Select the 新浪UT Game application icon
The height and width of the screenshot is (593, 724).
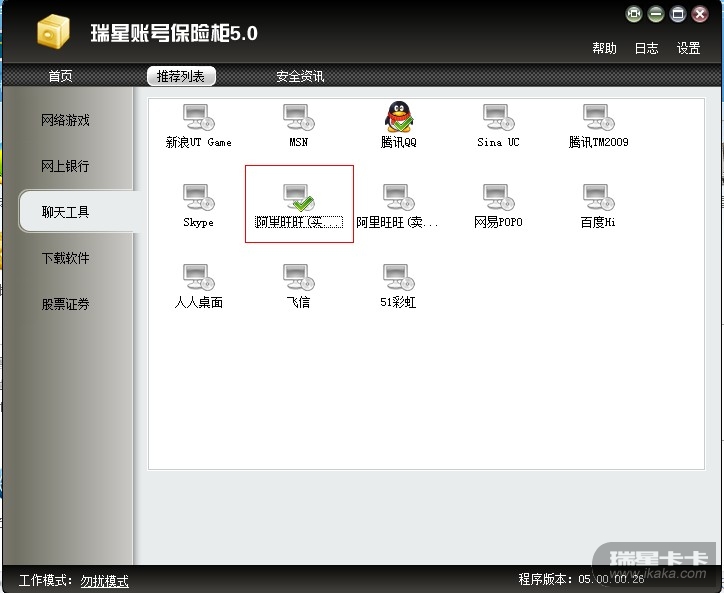199,117
